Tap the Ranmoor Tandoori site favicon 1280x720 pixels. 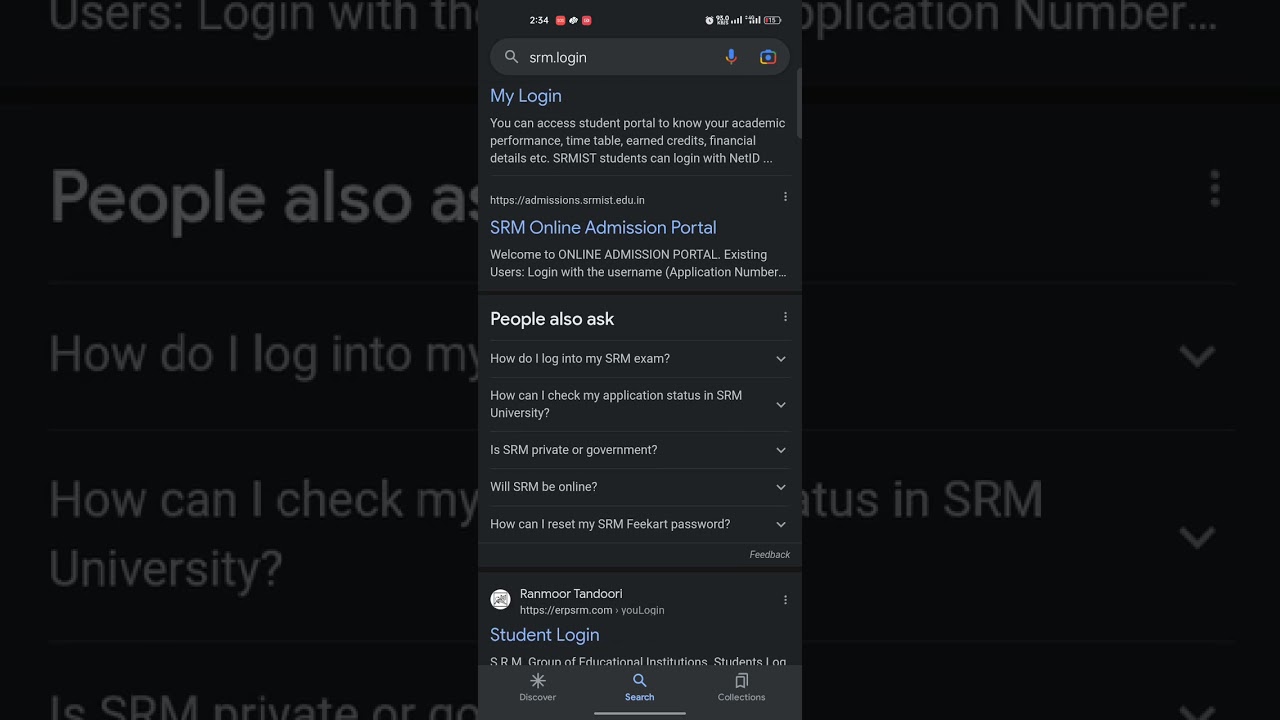click(500, 600)
